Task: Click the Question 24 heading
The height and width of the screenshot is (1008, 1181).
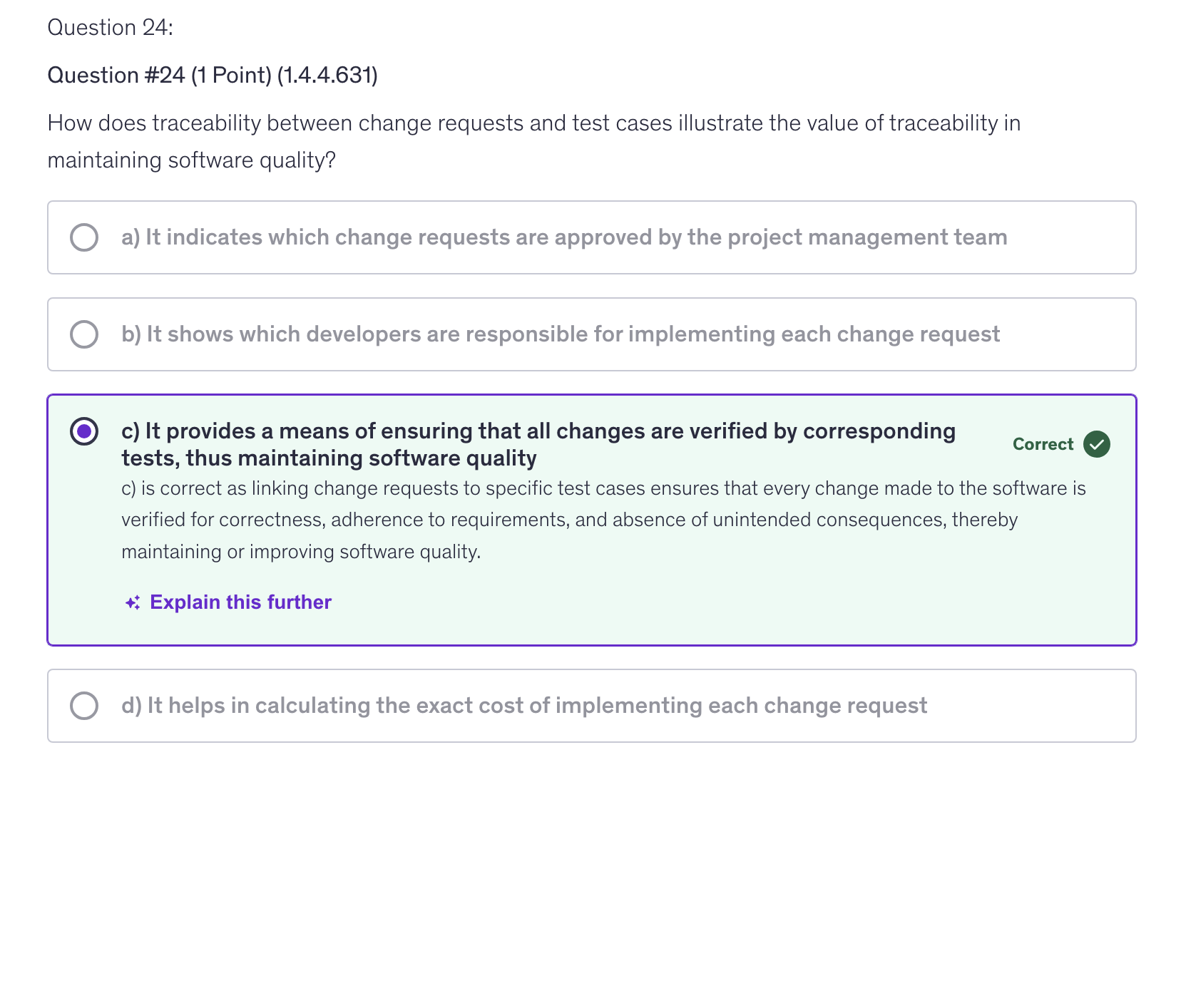Action: tap(110, 27)
